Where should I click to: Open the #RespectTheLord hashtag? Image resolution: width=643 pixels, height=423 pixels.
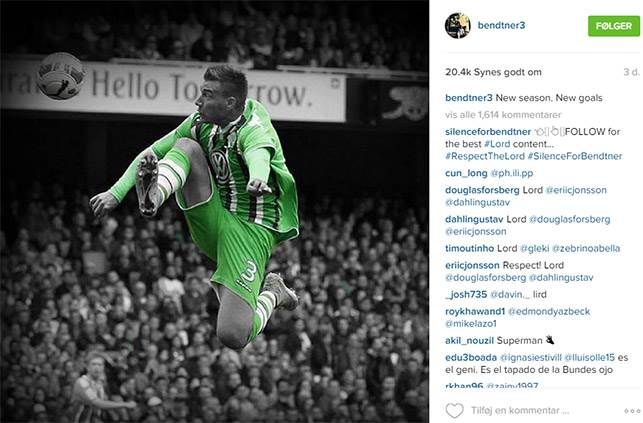pyautogui.click(x=485, y=156)
